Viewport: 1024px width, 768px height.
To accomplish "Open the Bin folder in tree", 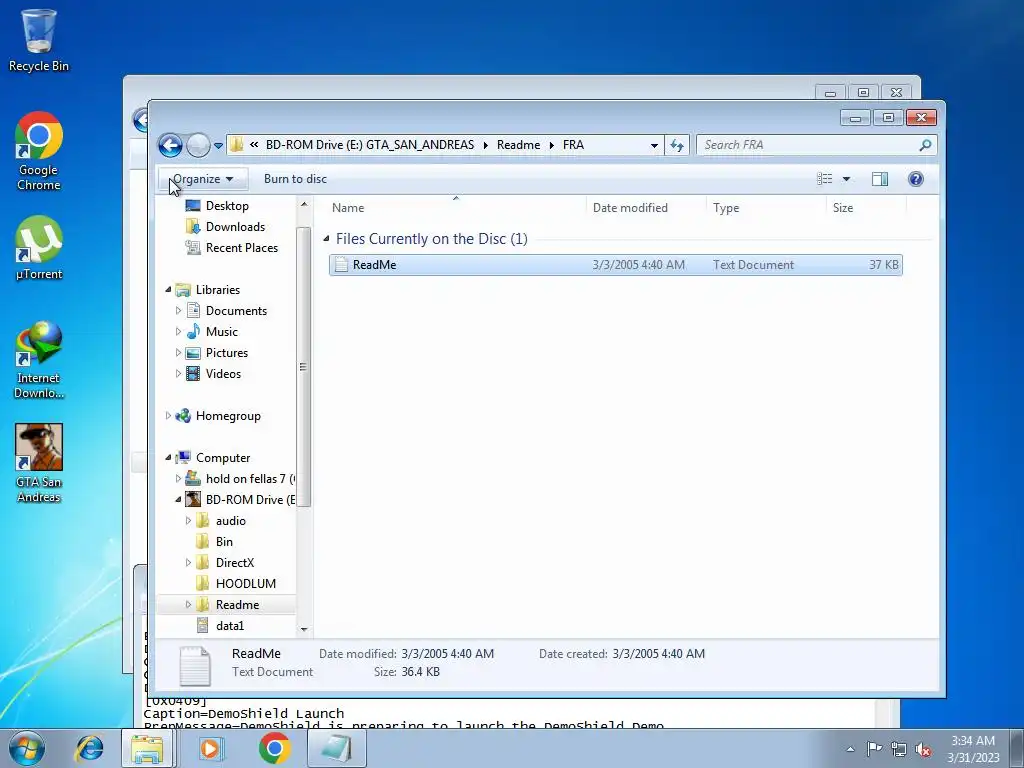I will 223,541.
